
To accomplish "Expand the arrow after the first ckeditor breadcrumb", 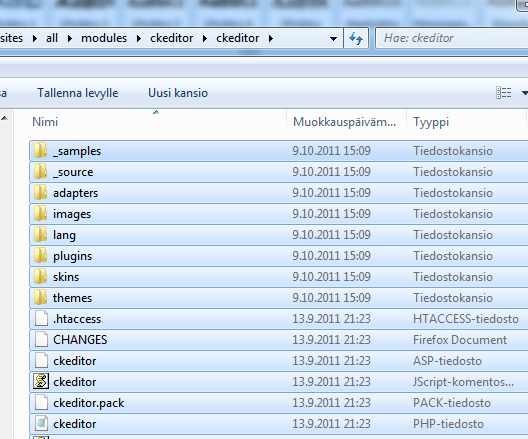I will point(205,38).
